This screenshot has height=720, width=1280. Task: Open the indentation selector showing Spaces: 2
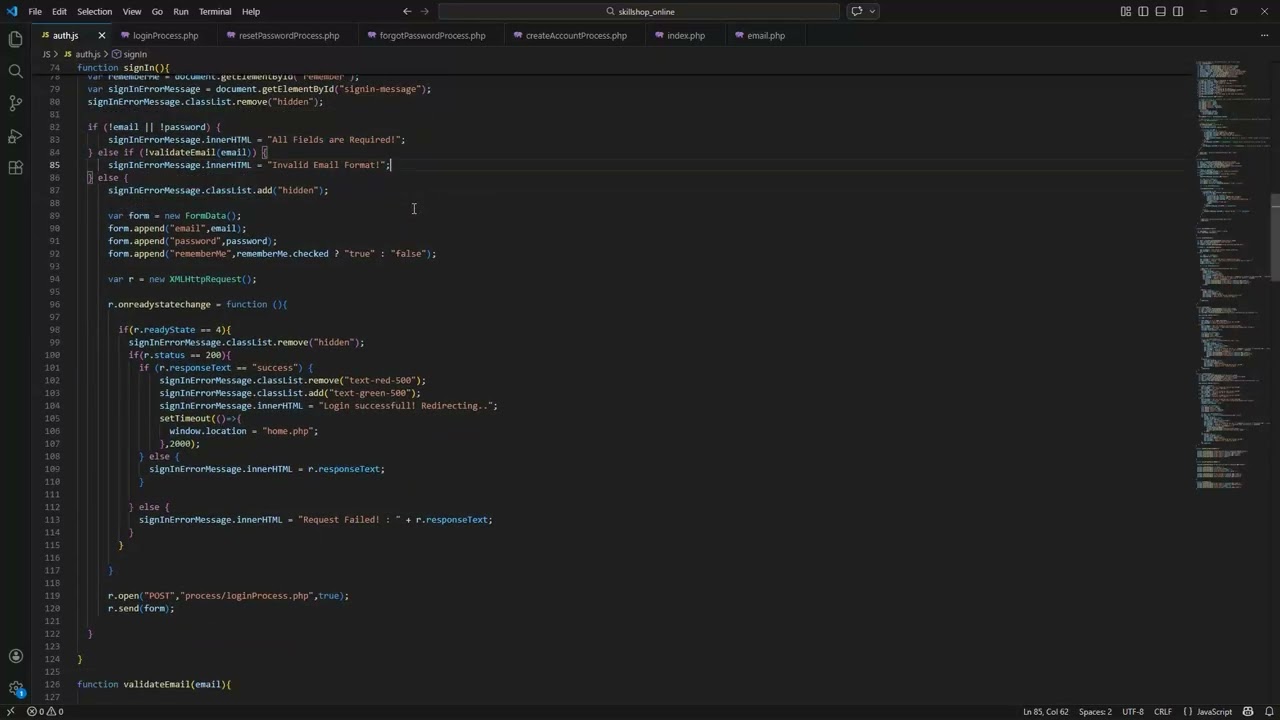pyautogui.click(x=1095, y=711)
